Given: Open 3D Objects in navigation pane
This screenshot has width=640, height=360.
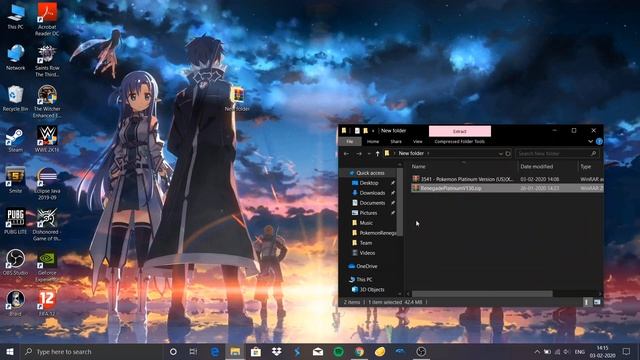Looking at the screenshot, I should (371, 289).
